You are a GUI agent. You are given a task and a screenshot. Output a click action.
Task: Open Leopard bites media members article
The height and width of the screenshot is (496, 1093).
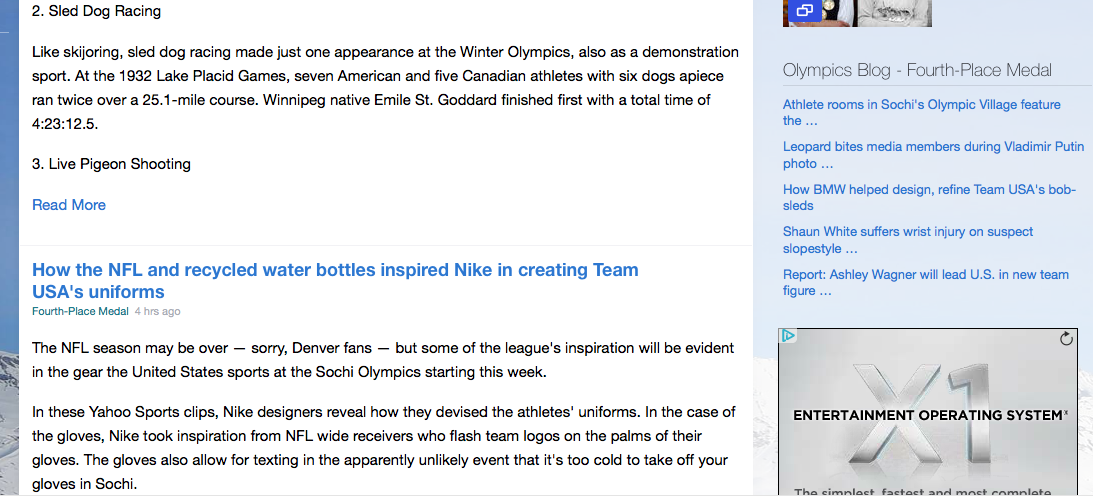[933, 155]
